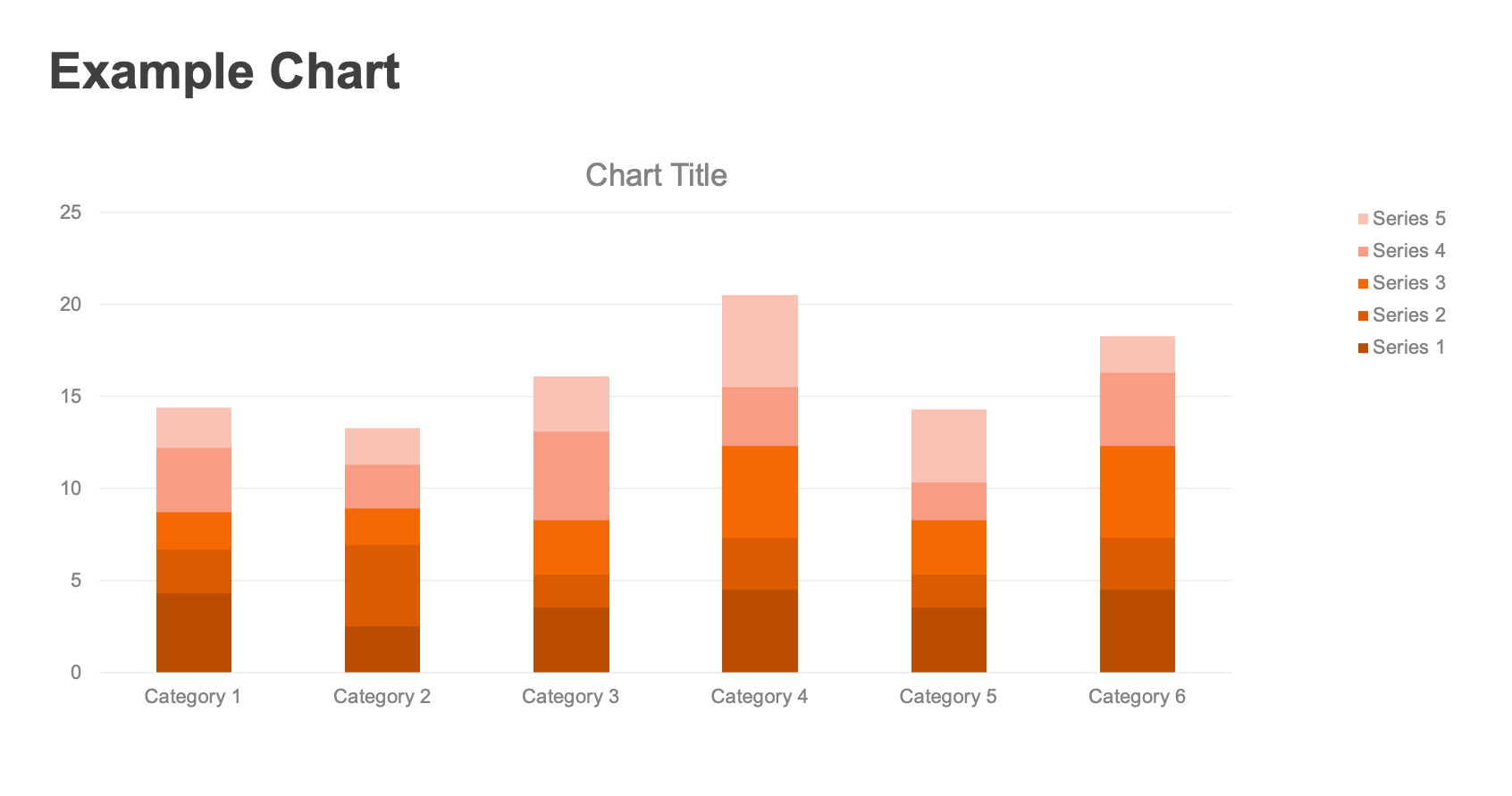Screen dimensions: 1512x796
Task: Click the darkest bottom segment of Category 1 bar
Action: pyautogui.click(x=194, y=633)
